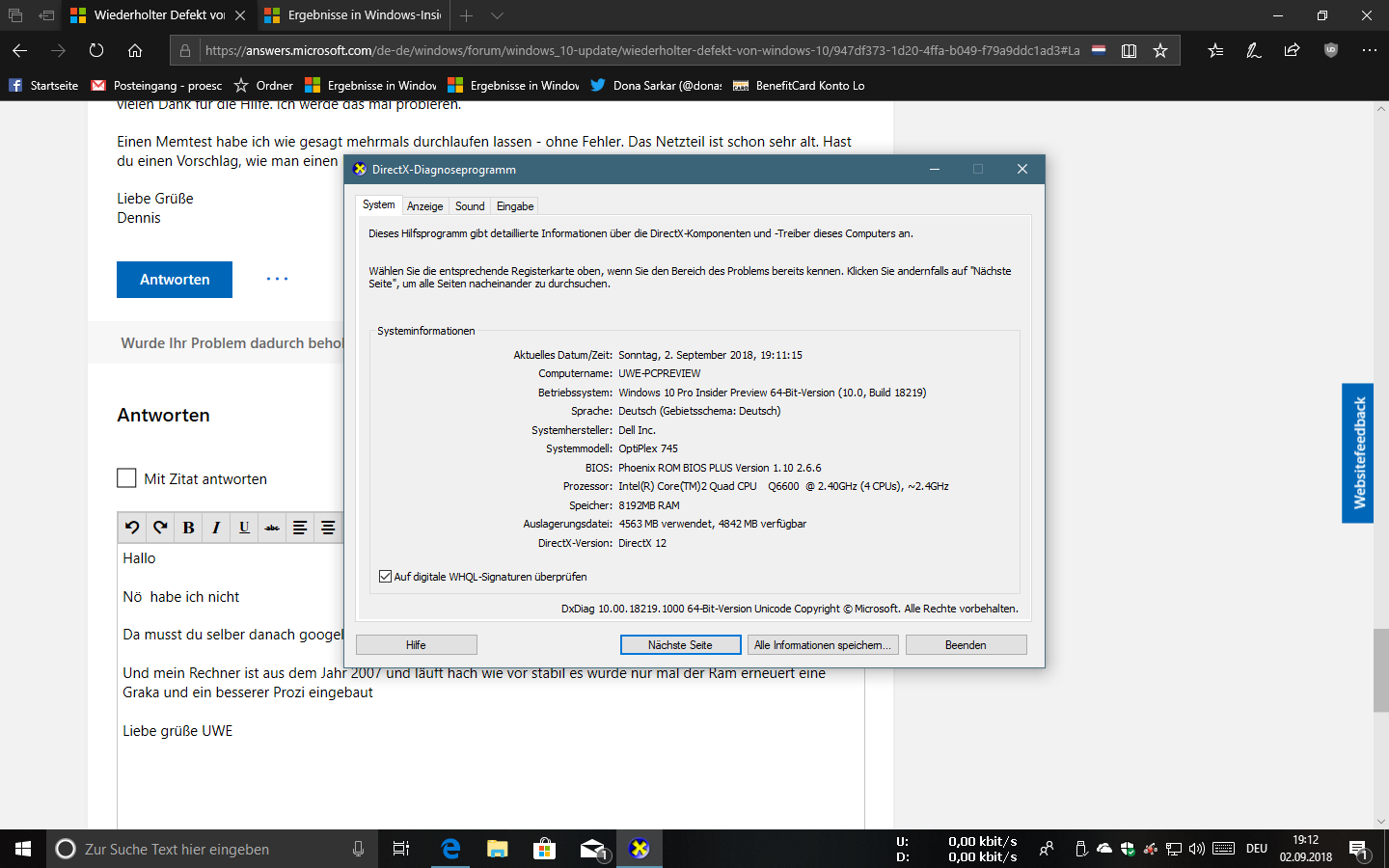1389x868 pixels.
Task: Click the OneDrive cloud tray icon
Action: 1104,849
